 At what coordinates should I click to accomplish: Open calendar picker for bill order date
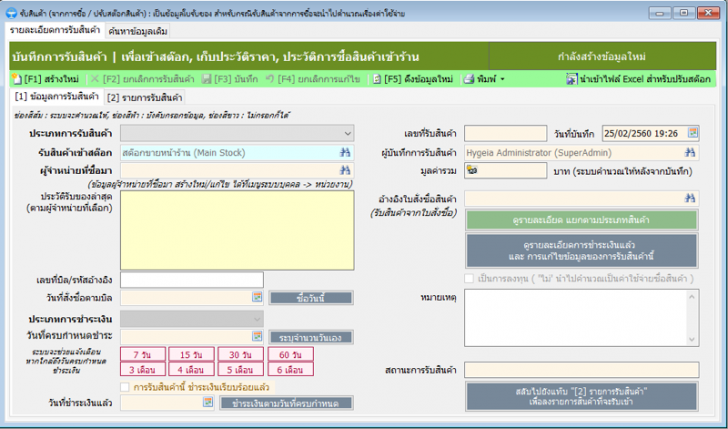(257, 297)
